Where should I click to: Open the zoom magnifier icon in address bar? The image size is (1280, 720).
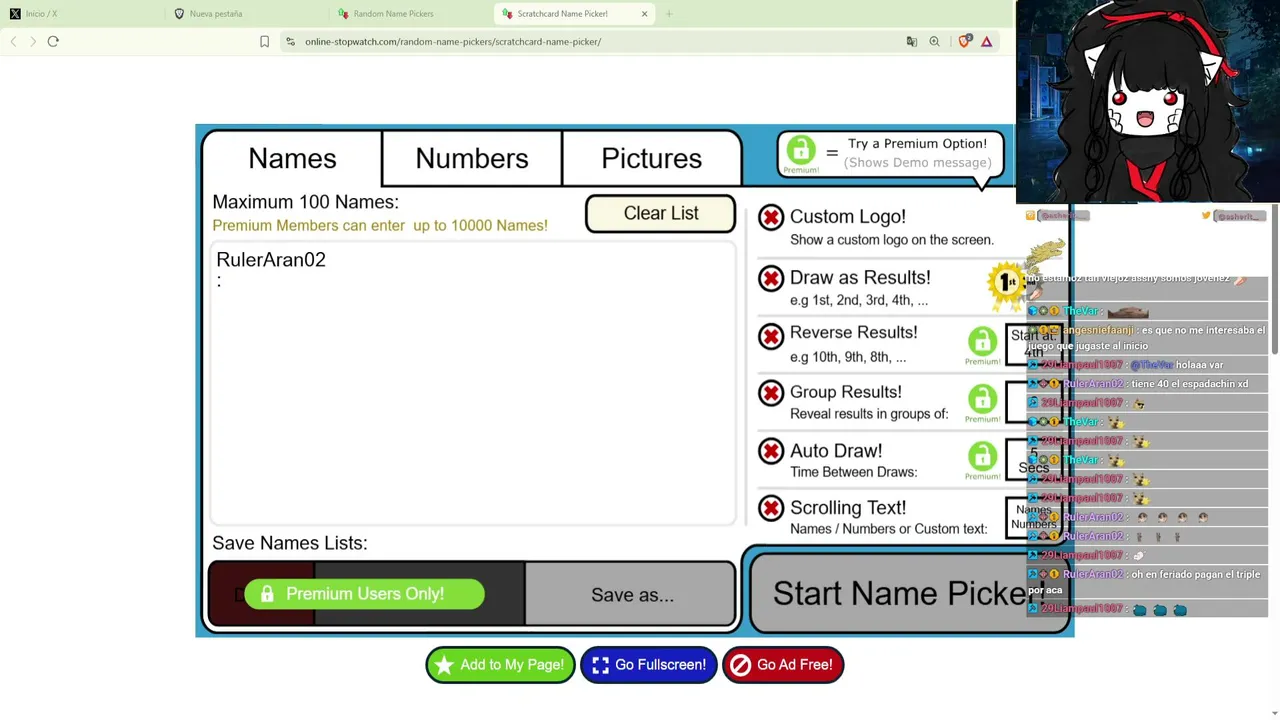point(934,42)
